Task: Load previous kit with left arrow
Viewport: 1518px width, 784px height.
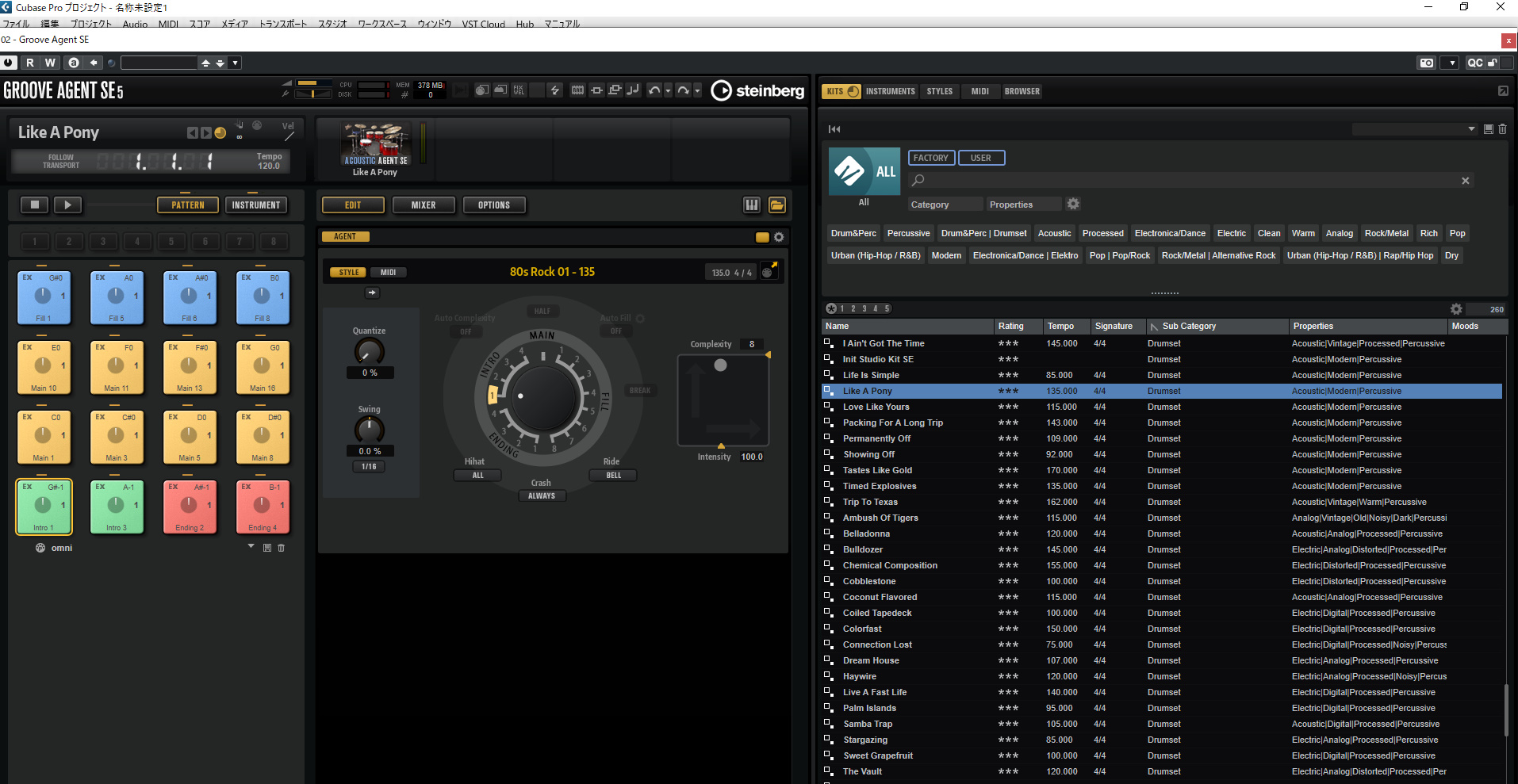Action: 192,133
